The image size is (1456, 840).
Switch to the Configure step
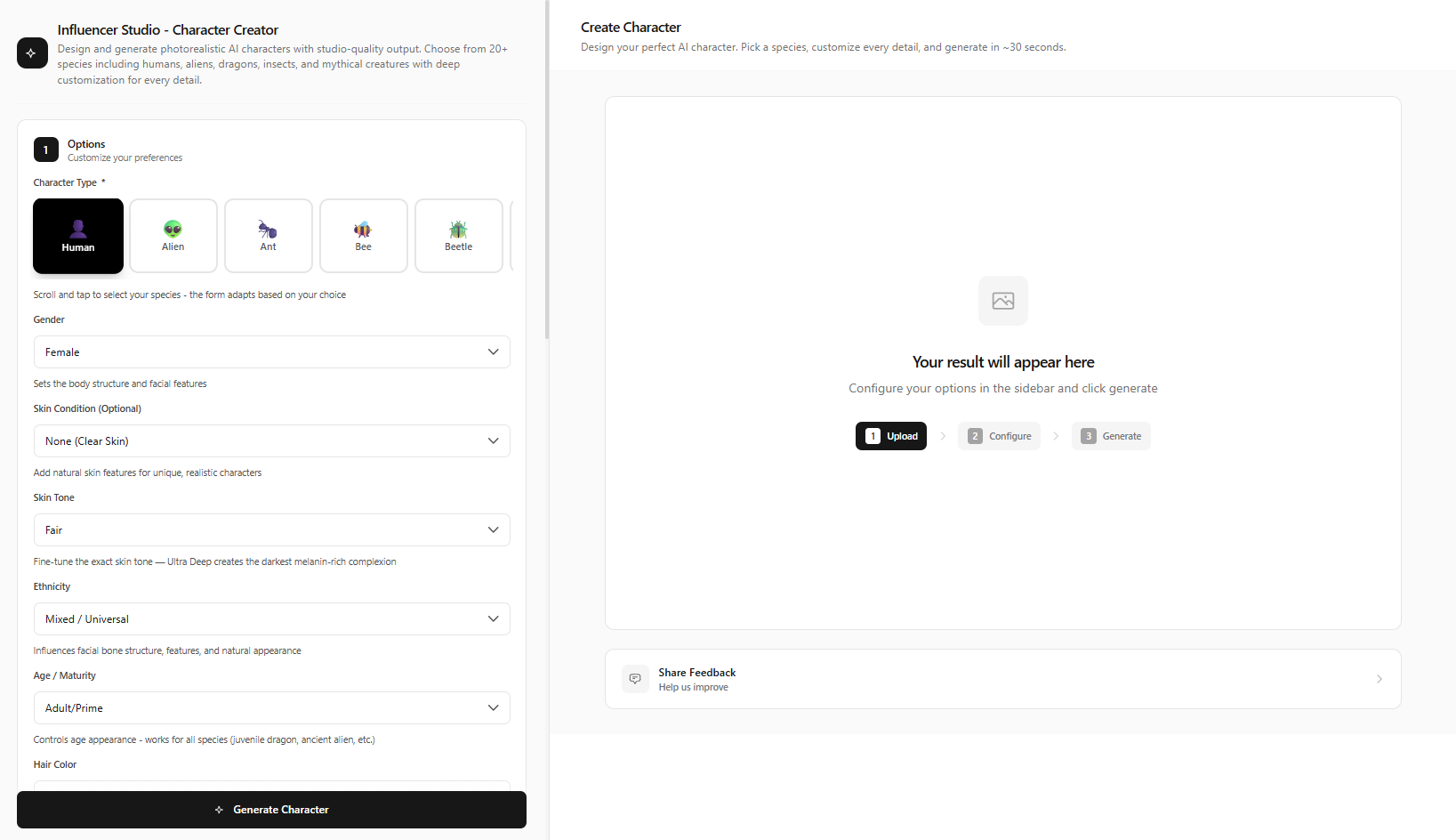[999, 436]
